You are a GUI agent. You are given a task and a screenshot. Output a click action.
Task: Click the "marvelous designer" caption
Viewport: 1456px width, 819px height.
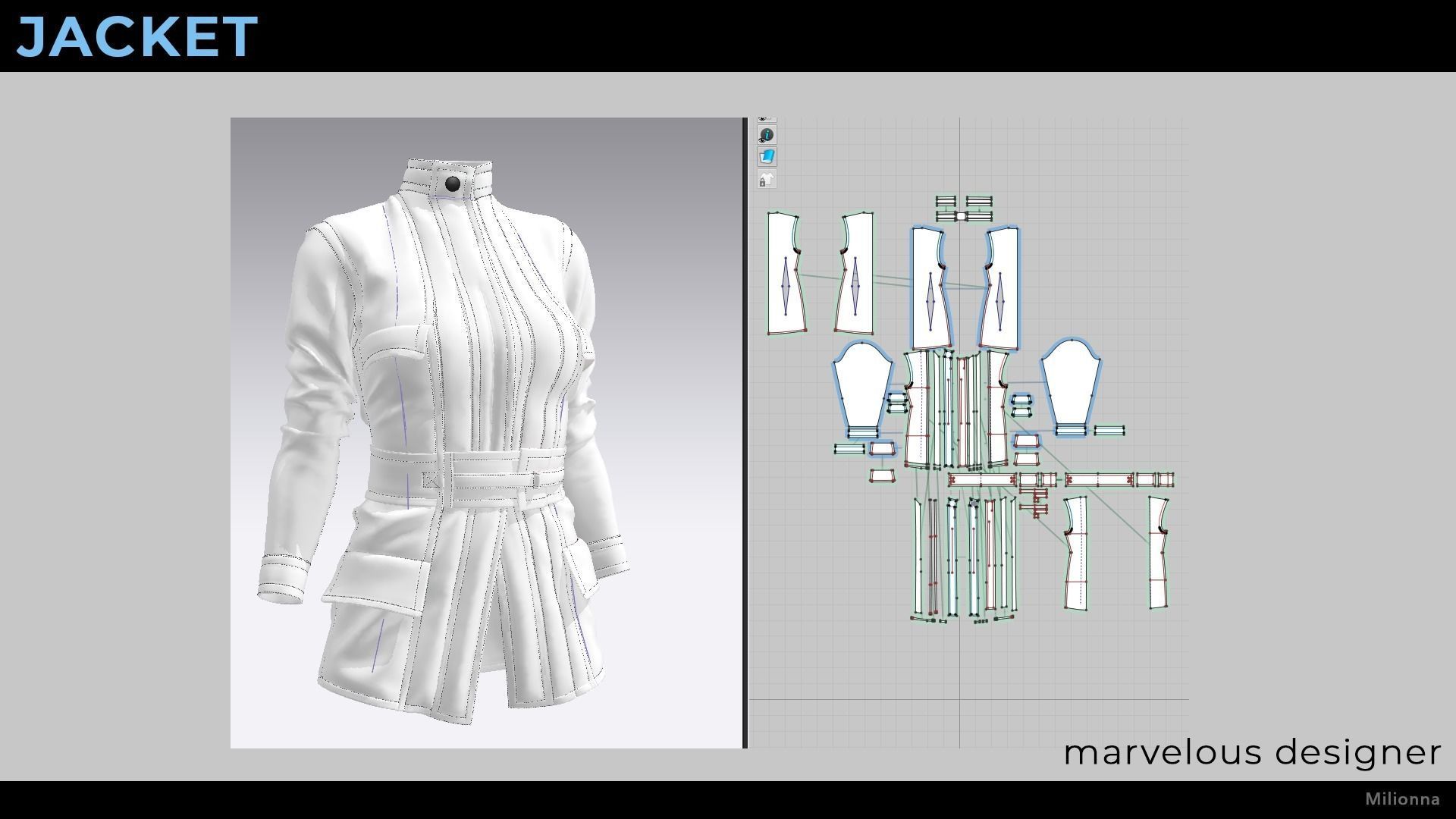click(1251, 753)
